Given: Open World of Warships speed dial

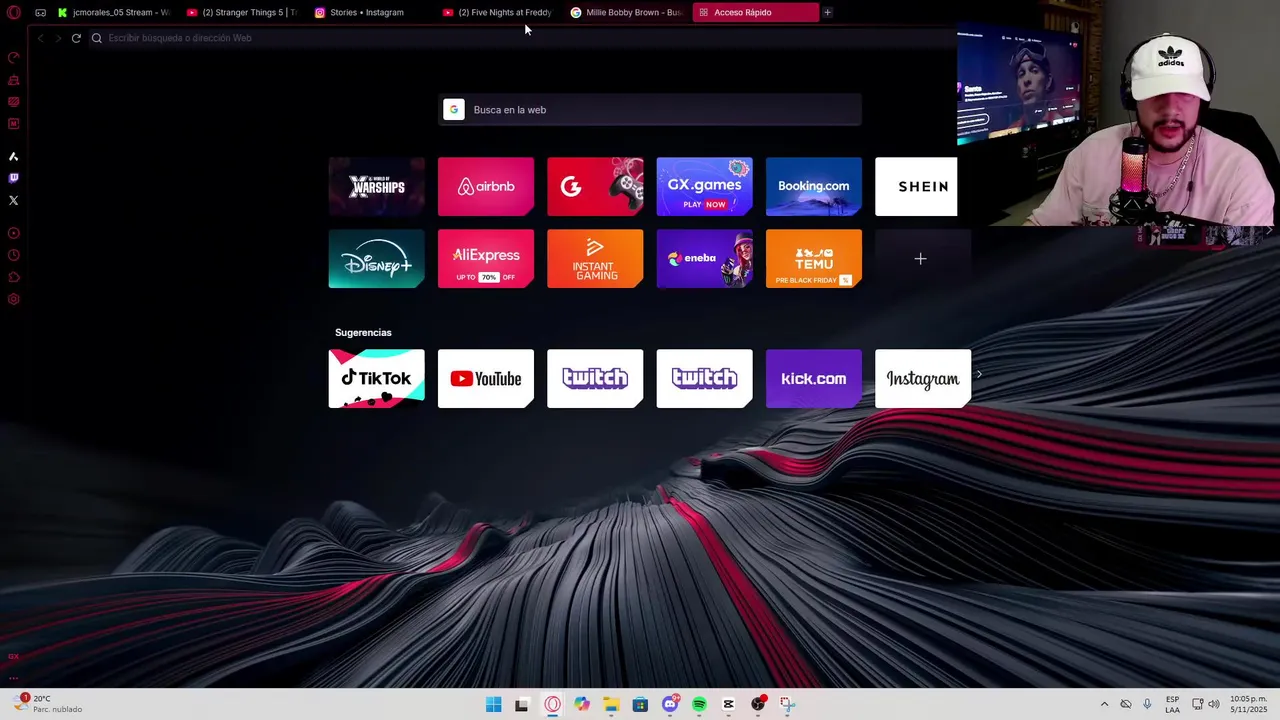Looking at the screenshot, I should point(376,186).
